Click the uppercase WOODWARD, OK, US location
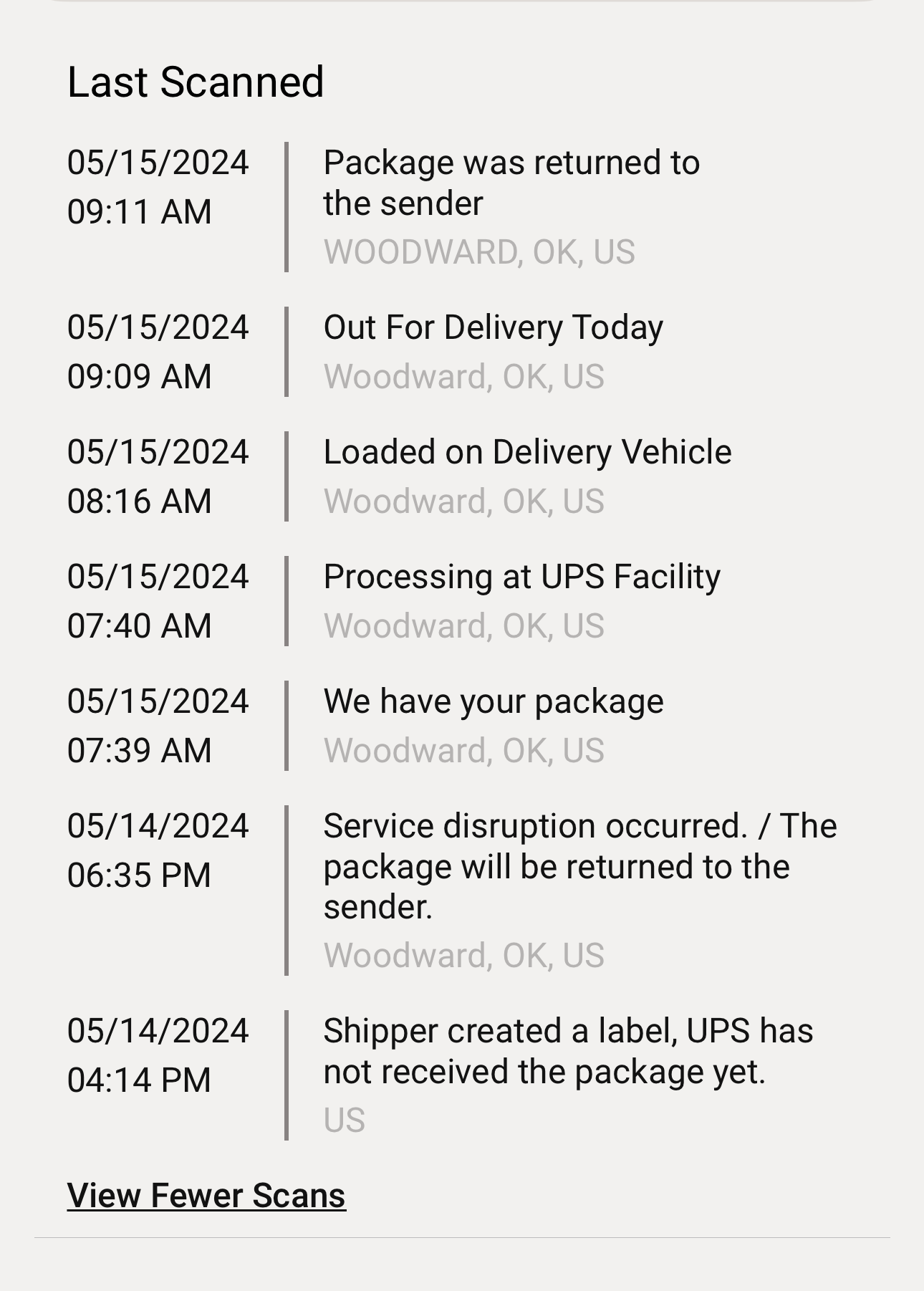Image resolution: width=924 pixels, height=1291 pixels. 479,252
